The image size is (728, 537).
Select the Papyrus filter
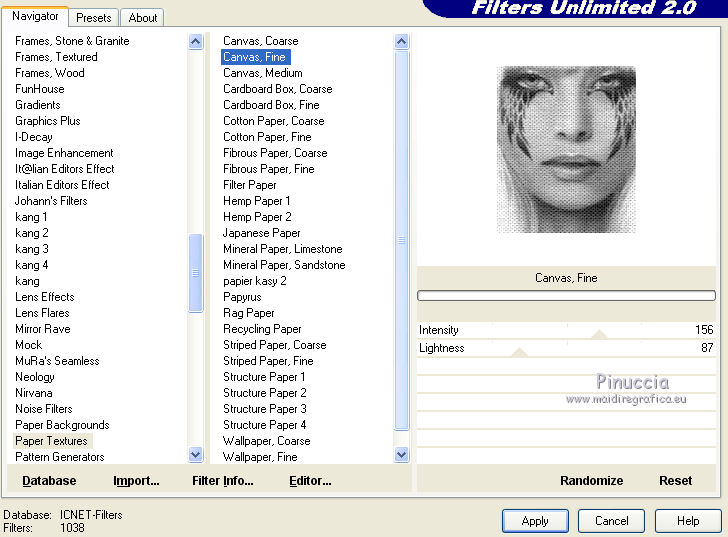[242, 297]
